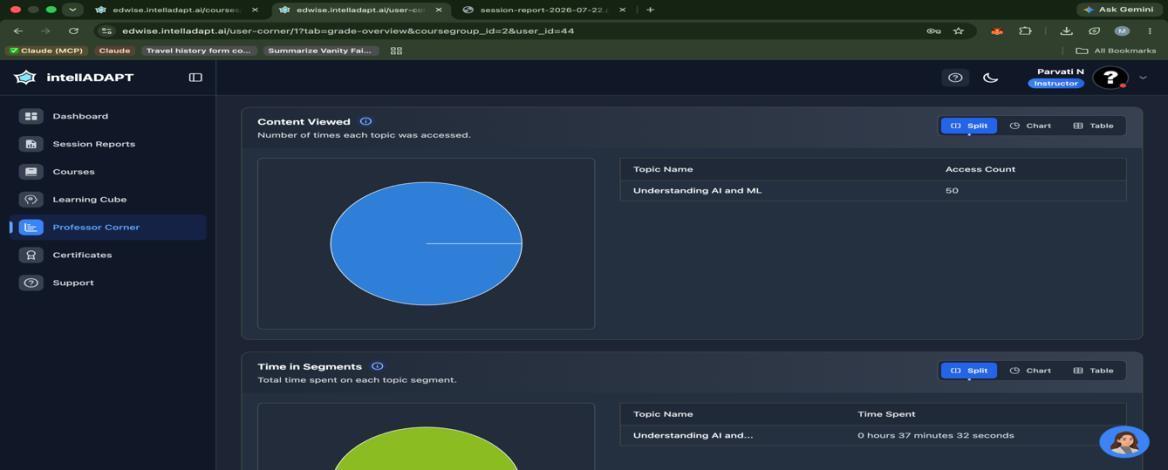Open the Travel history form bookmark

pyautogui.click(x=199, y=51)
